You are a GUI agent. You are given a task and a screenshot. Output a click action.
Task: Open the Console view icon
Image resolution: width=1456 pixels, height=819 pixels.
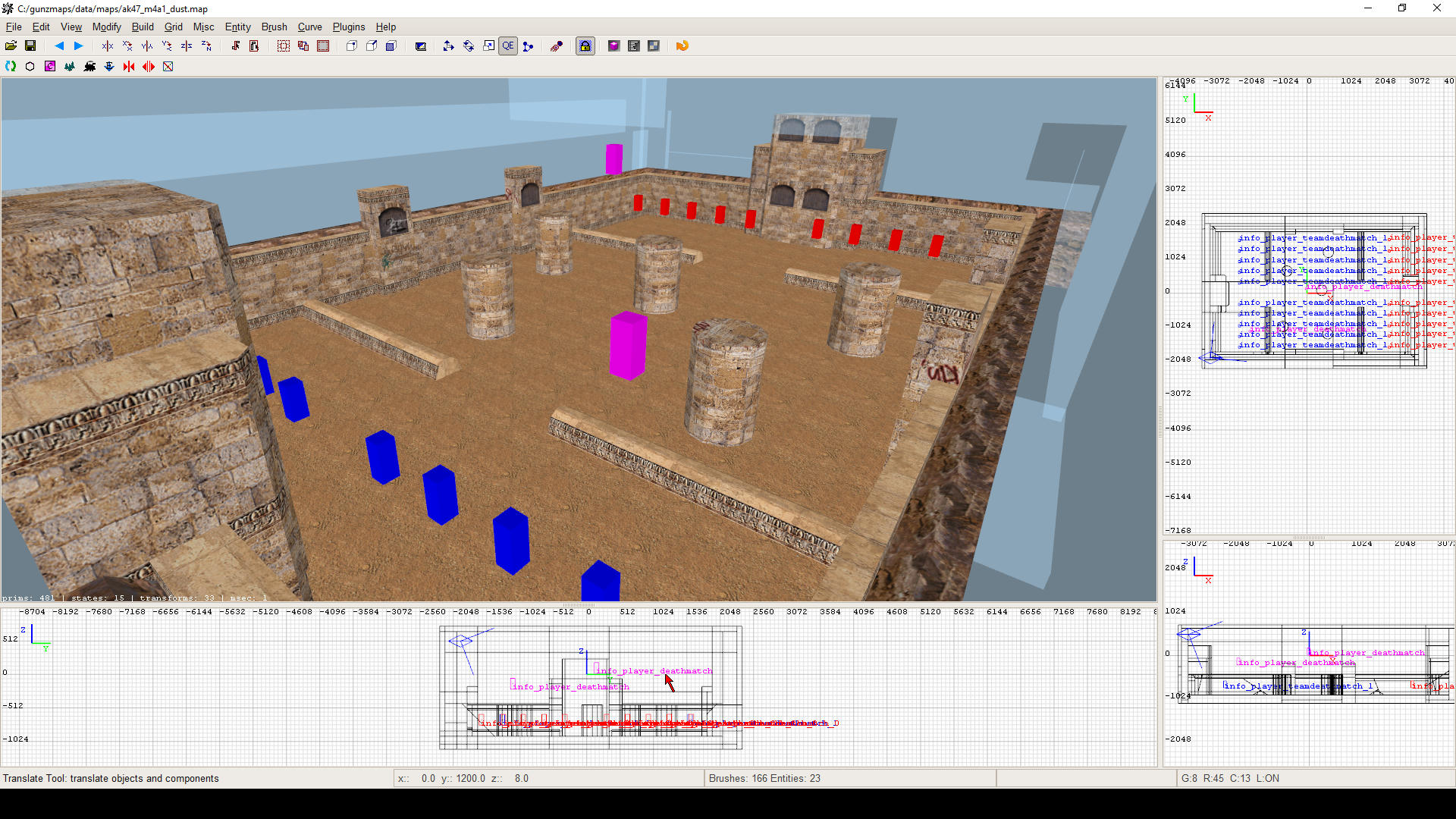click(x=634, y=45)
